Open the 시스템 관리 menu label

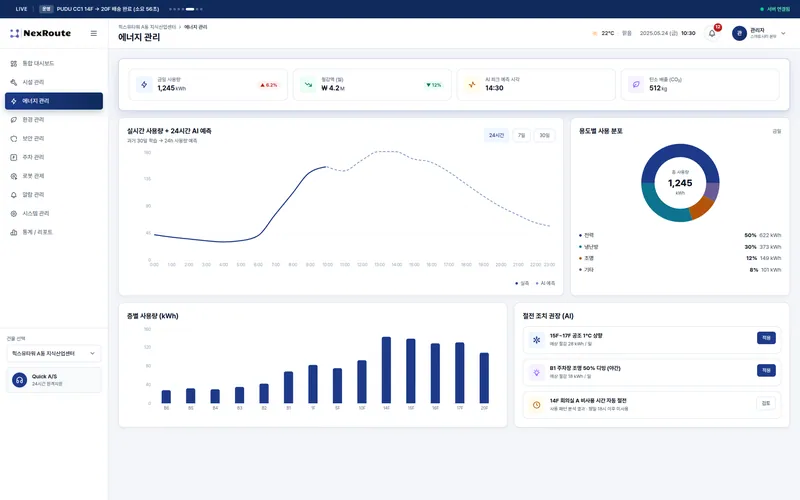(x=36, y=214)
